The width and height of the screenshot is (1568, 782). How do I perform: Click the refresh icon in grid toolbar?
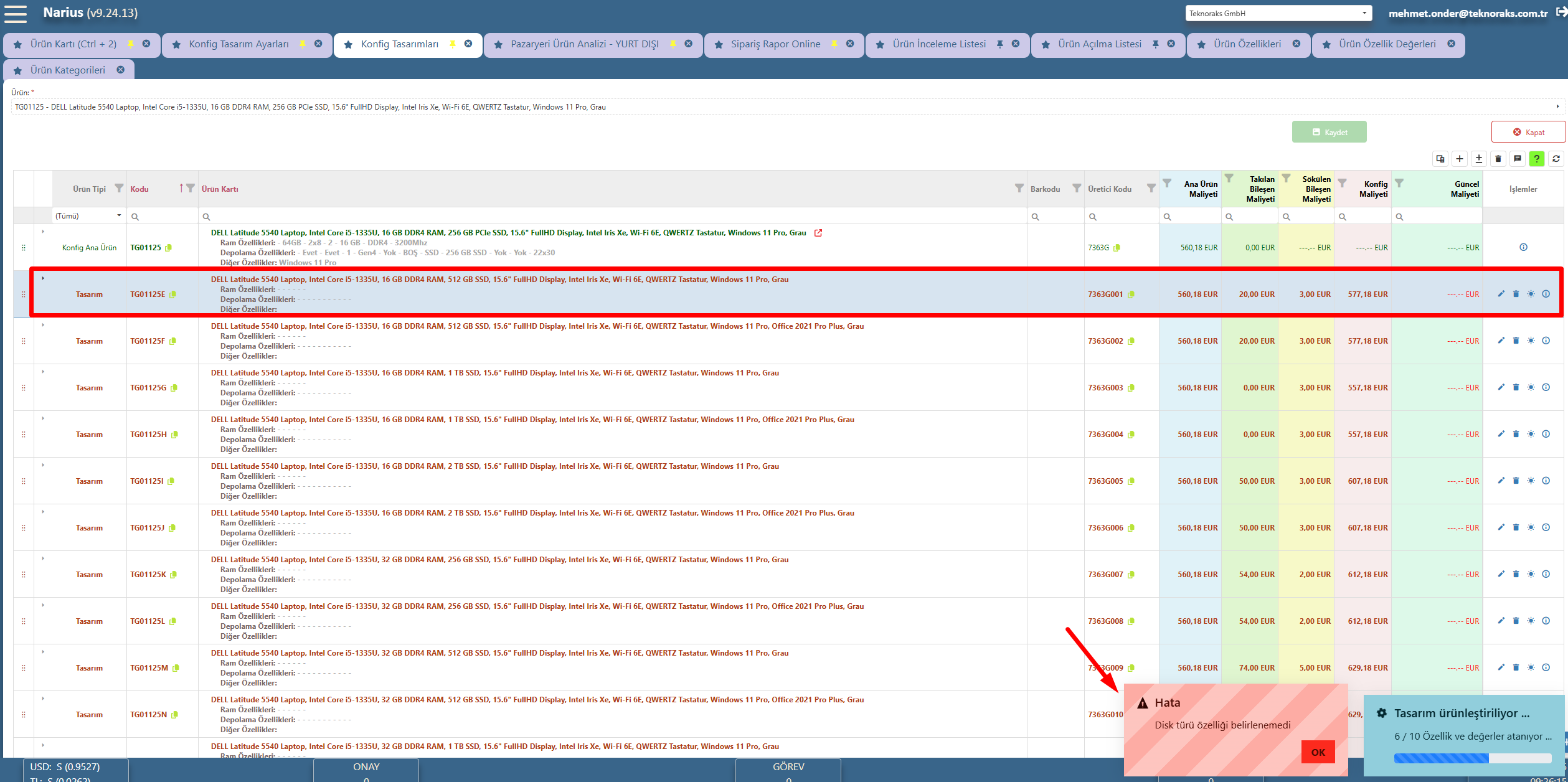(x=1556, y=159)
